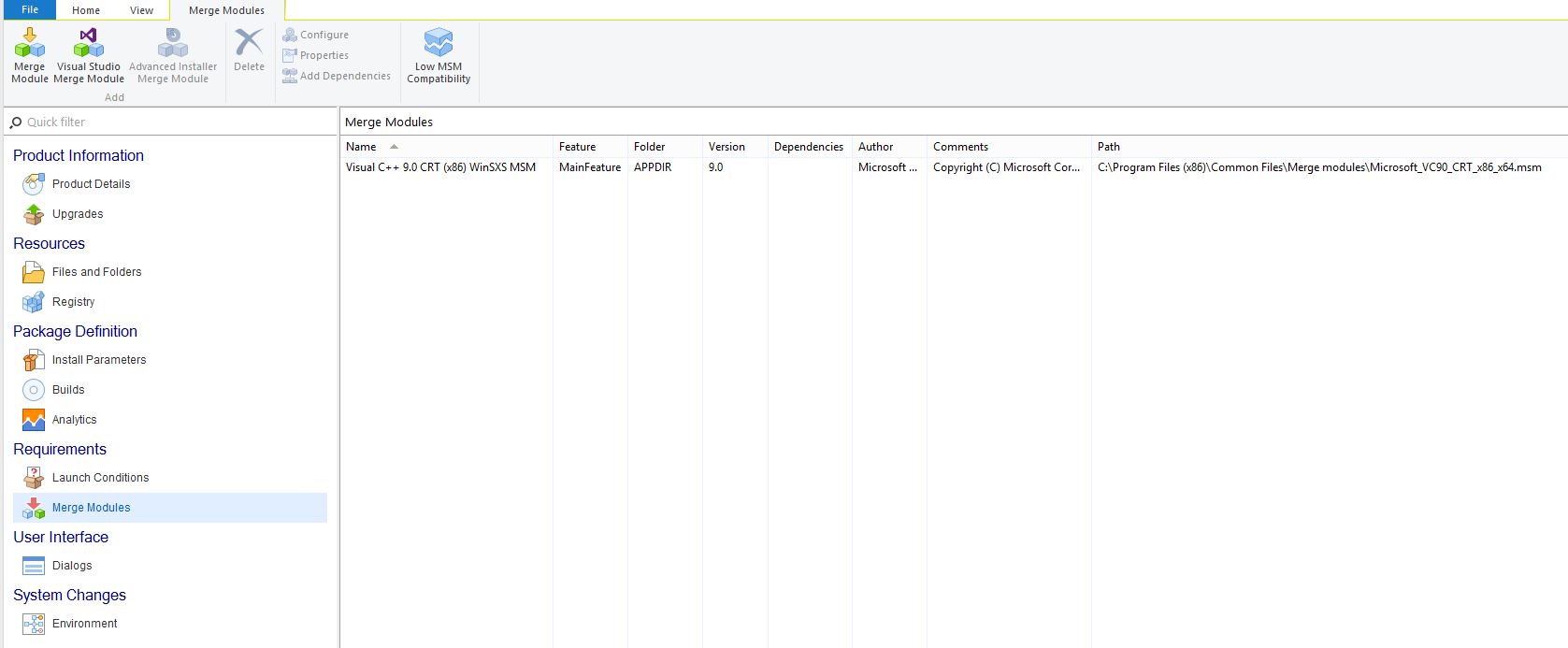Open the Dialogs page icon
The height and width of the screenshot is (648, 1568).
(34, 566)
